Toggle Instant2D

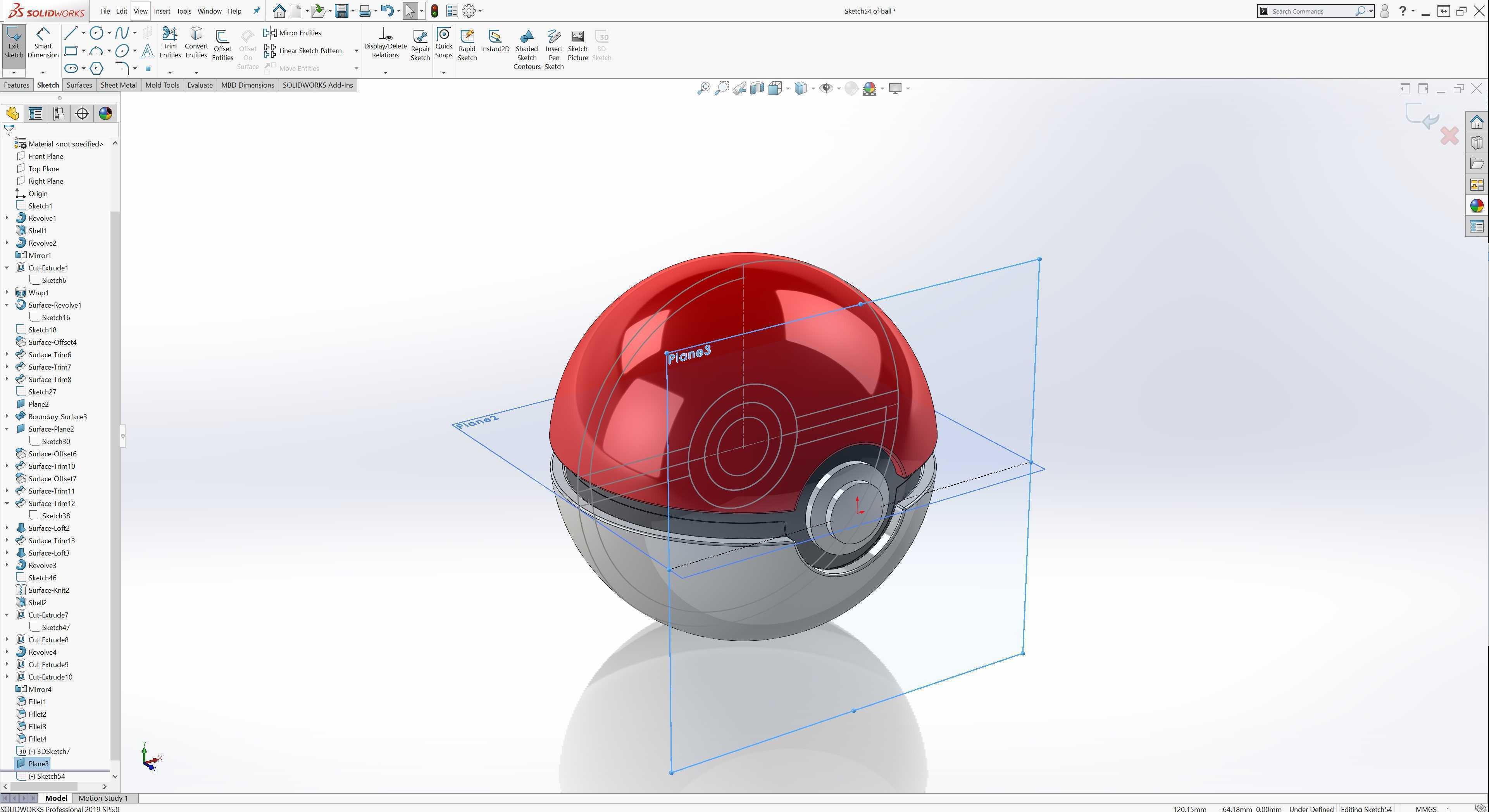click(495, 41)
